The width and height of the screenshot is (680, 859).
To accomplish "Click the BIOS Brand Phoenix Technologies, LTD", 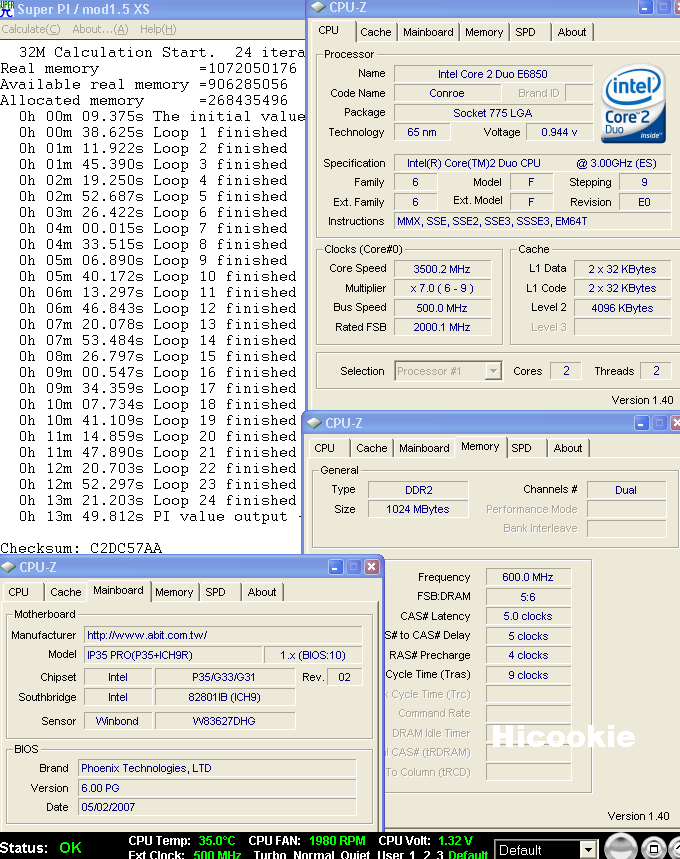I will click(x=217, y=768).
